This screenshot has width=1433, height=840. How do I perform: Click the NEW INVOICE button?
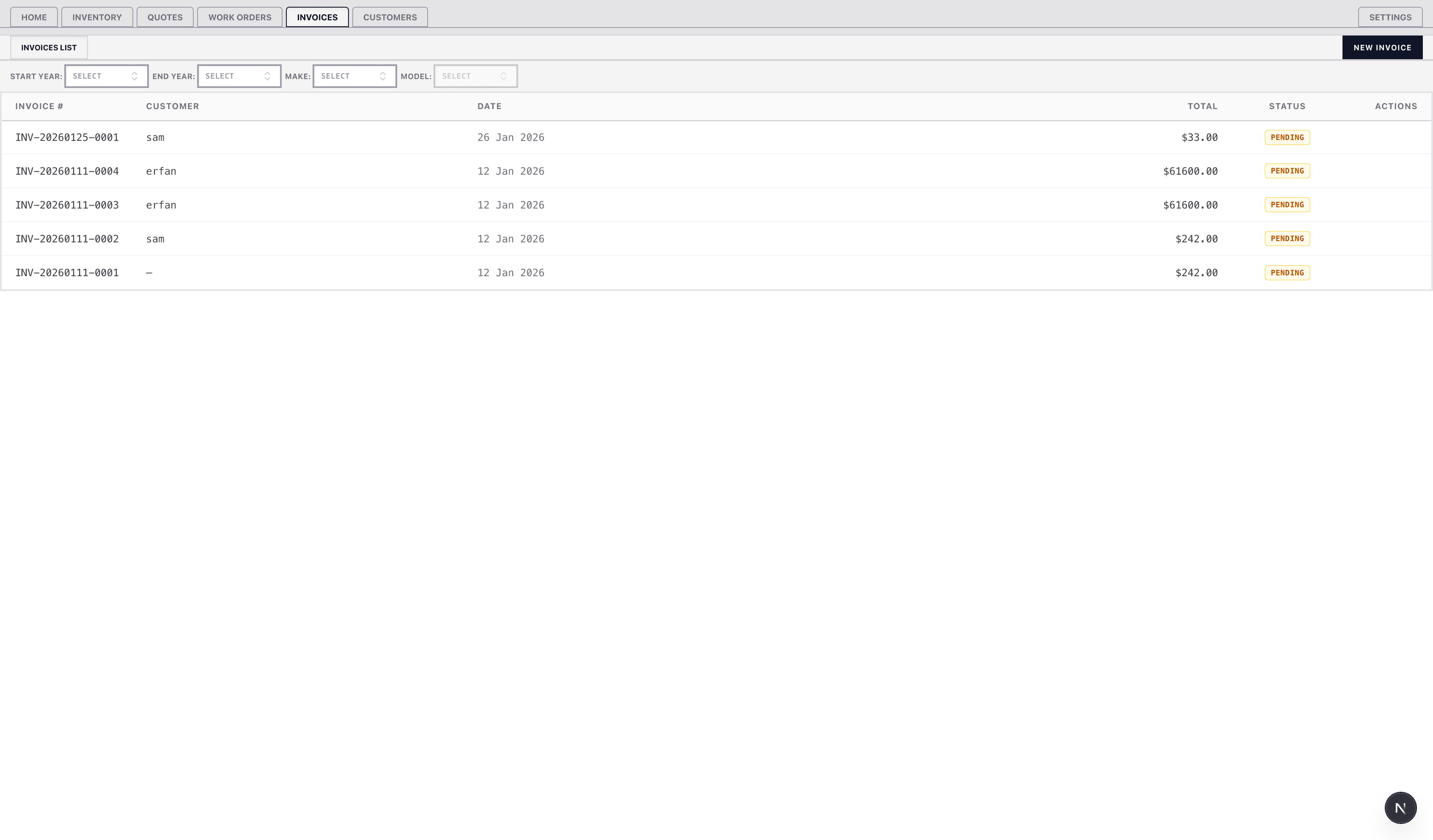[1382, 47]
